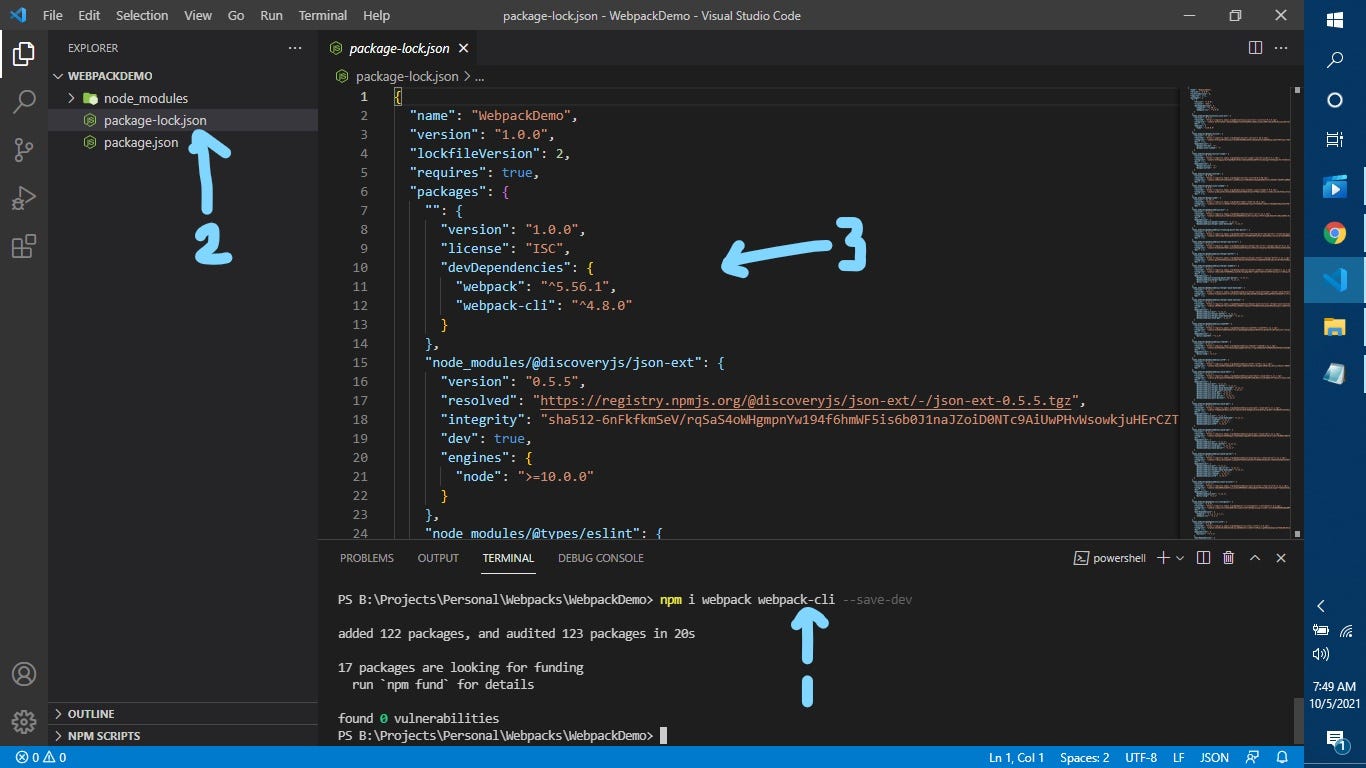
Task: Open the Edit menu
Action: pyautogui.click(x=89, y=15)
